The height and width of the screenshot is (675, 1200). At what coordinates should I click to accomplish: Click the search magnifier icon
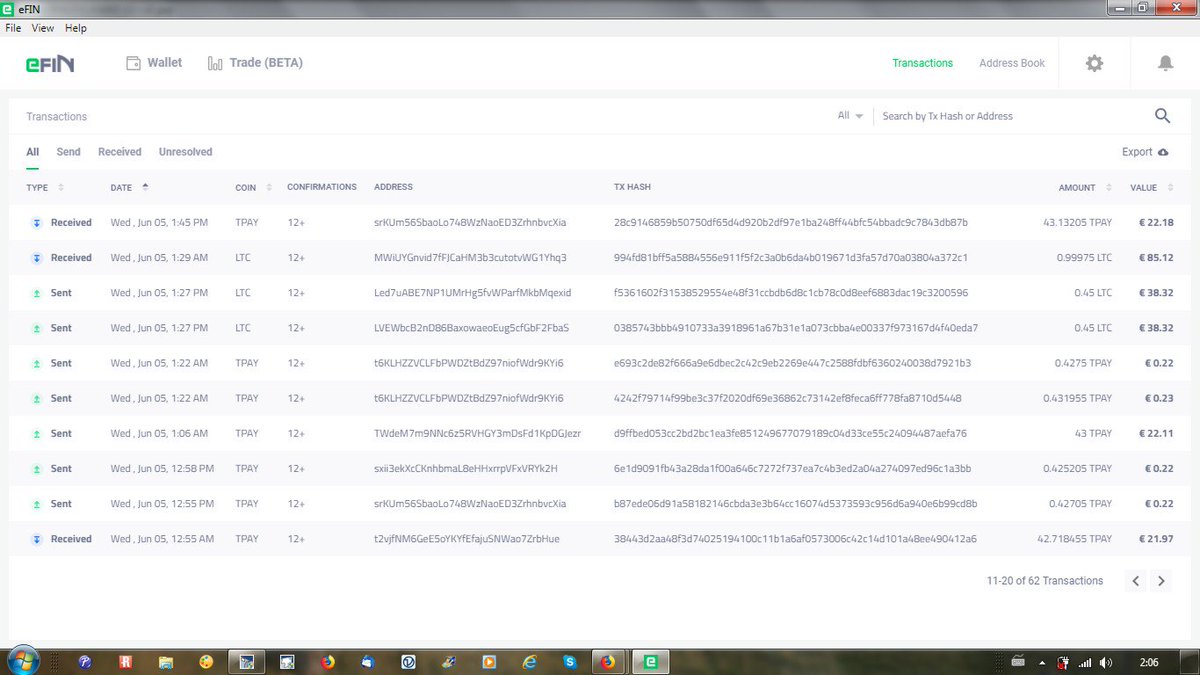tap(1162, 116)
